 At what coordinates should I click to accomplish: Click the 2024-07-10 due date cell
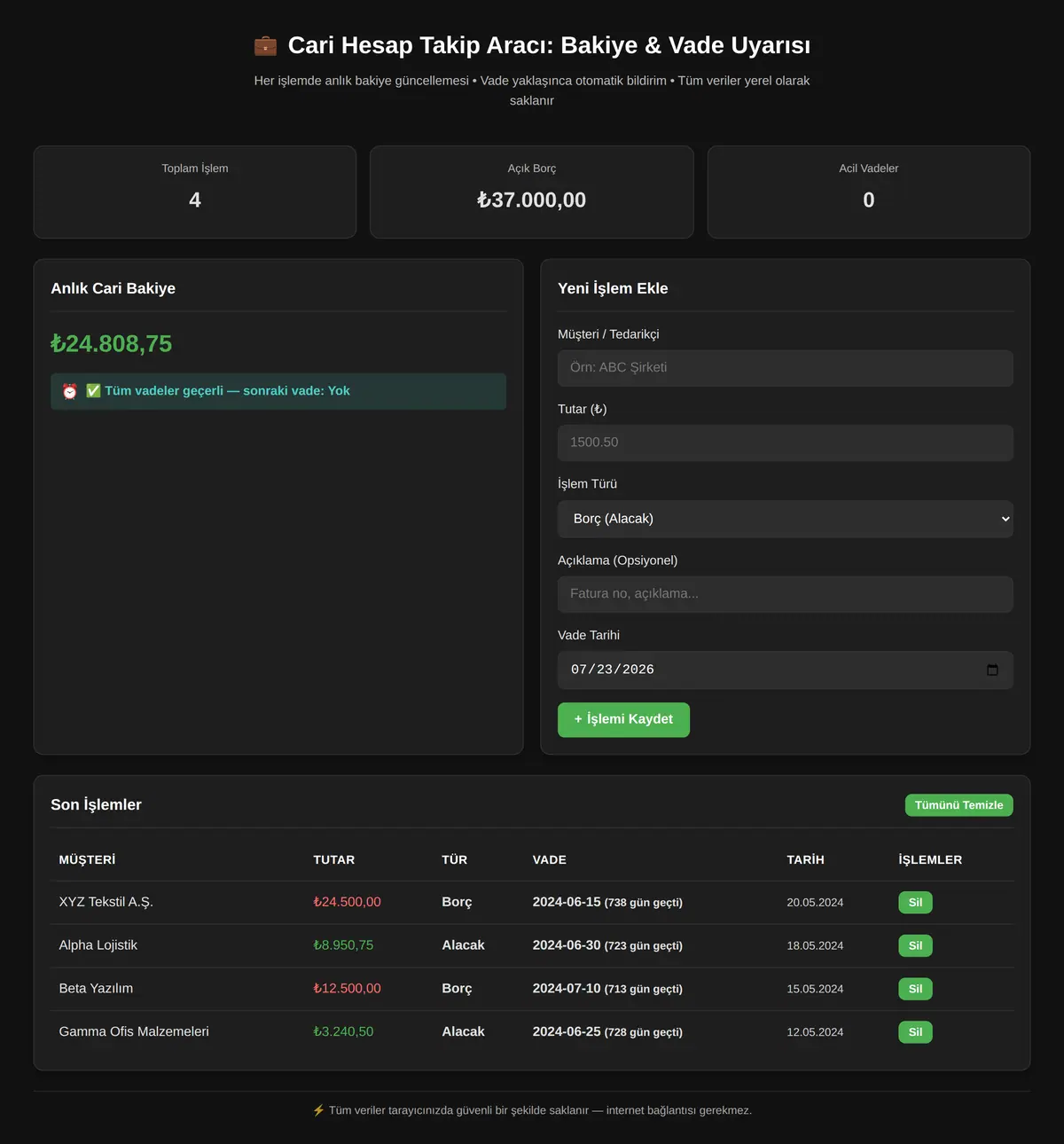pyautogui.click(x=607, y=989)
